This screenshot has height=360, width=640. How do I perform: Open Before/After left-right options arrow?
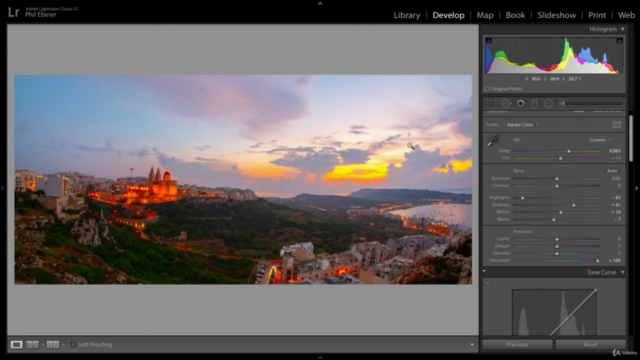(42, 345)
